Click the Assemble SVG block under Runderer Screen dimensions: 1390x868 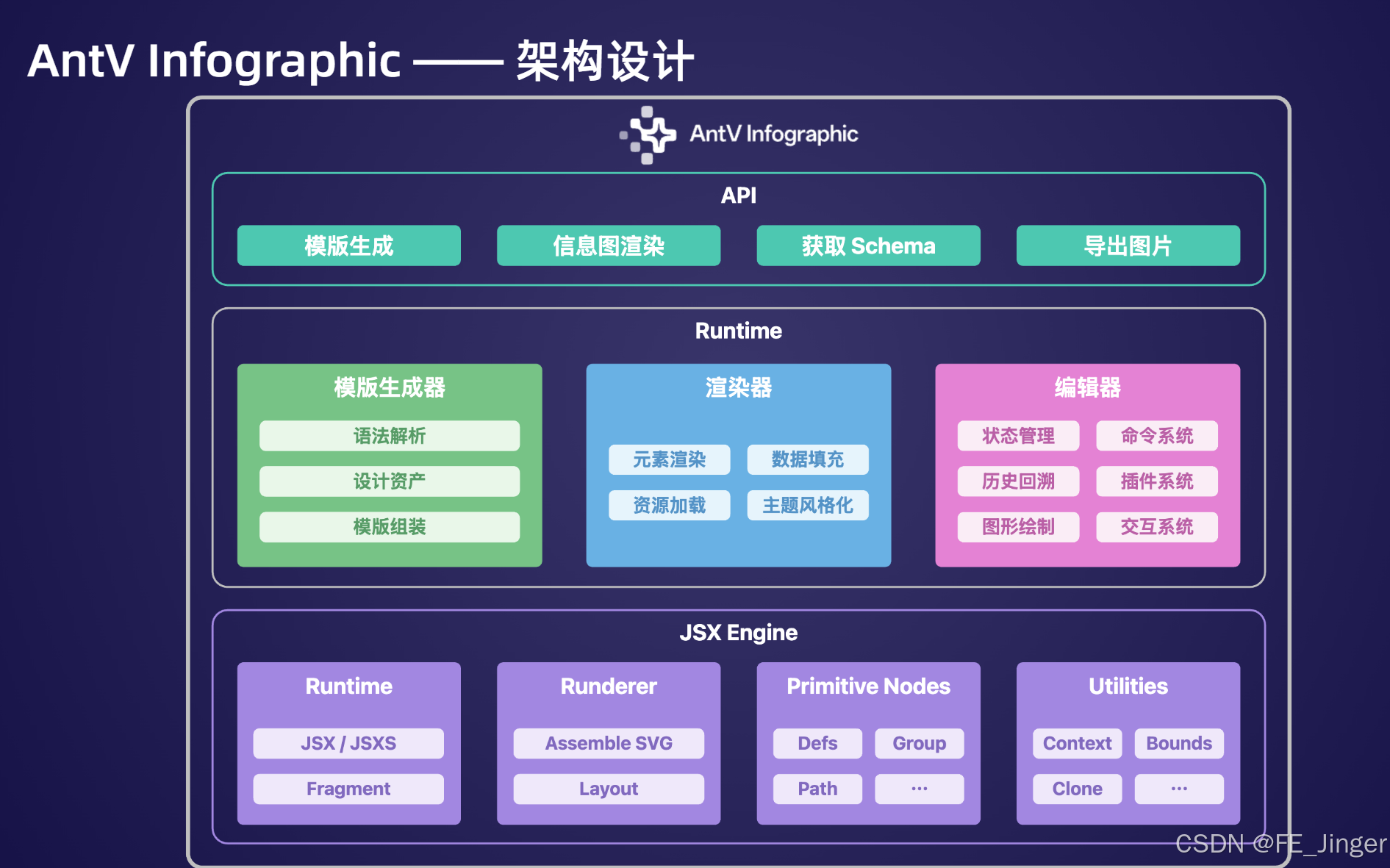click(x=608, y=743)
